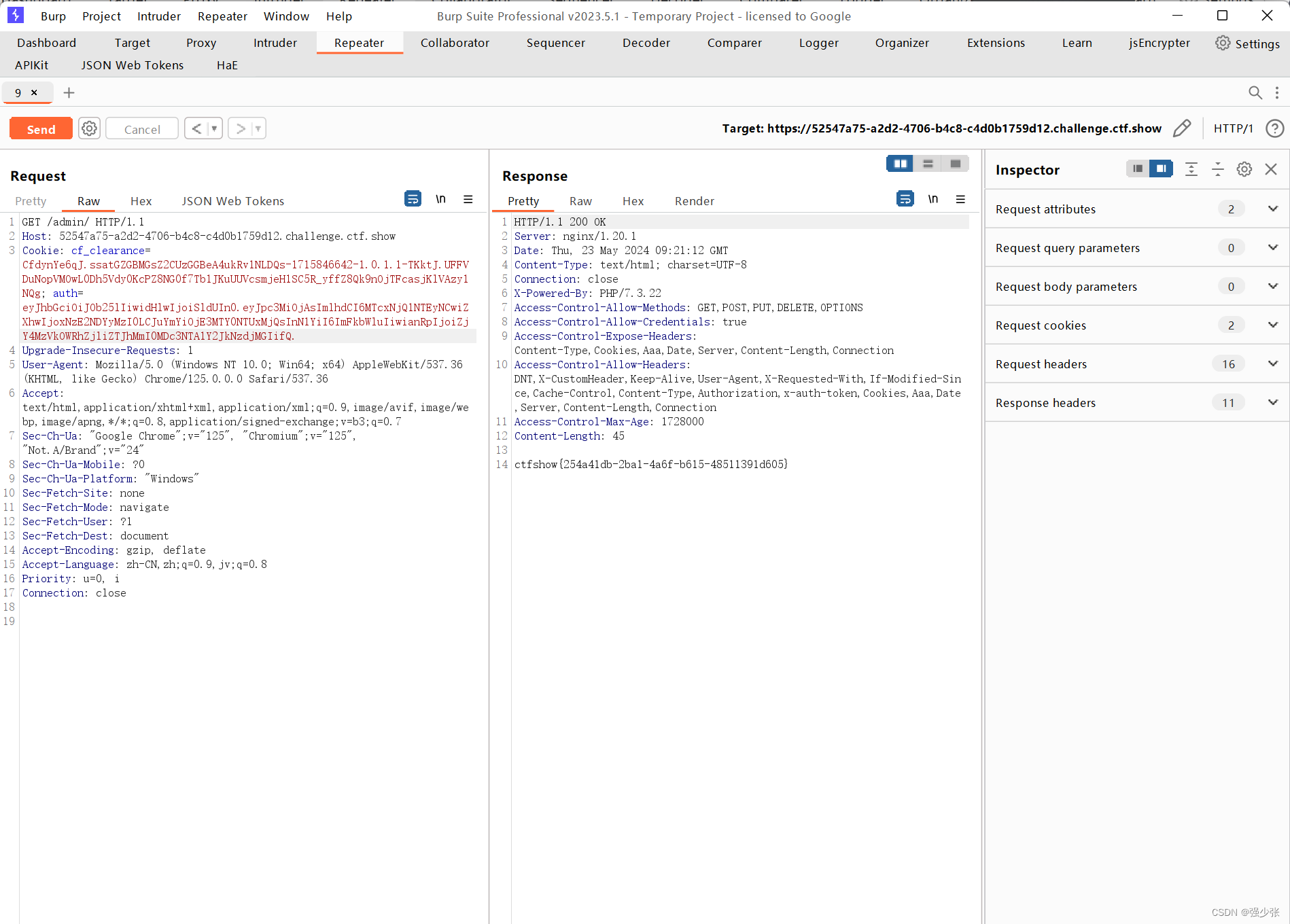Screen dimensions: 1290x924
Task: Open the Help menu
Action: click(338, 16)
